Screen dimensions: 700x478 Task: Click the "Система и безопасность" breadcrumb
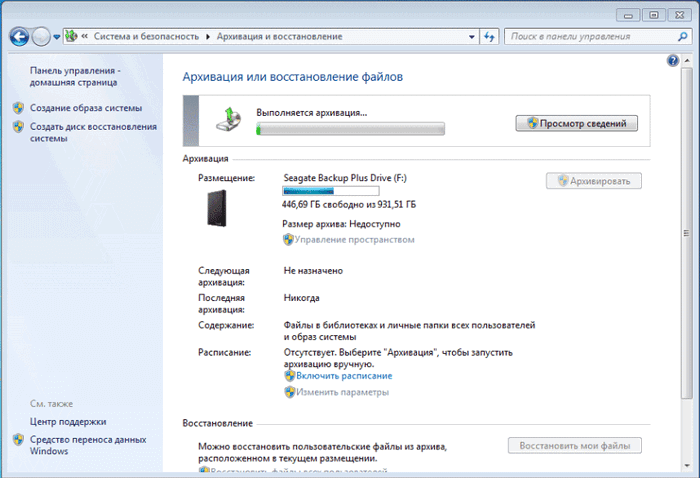(x=146, y=37)
